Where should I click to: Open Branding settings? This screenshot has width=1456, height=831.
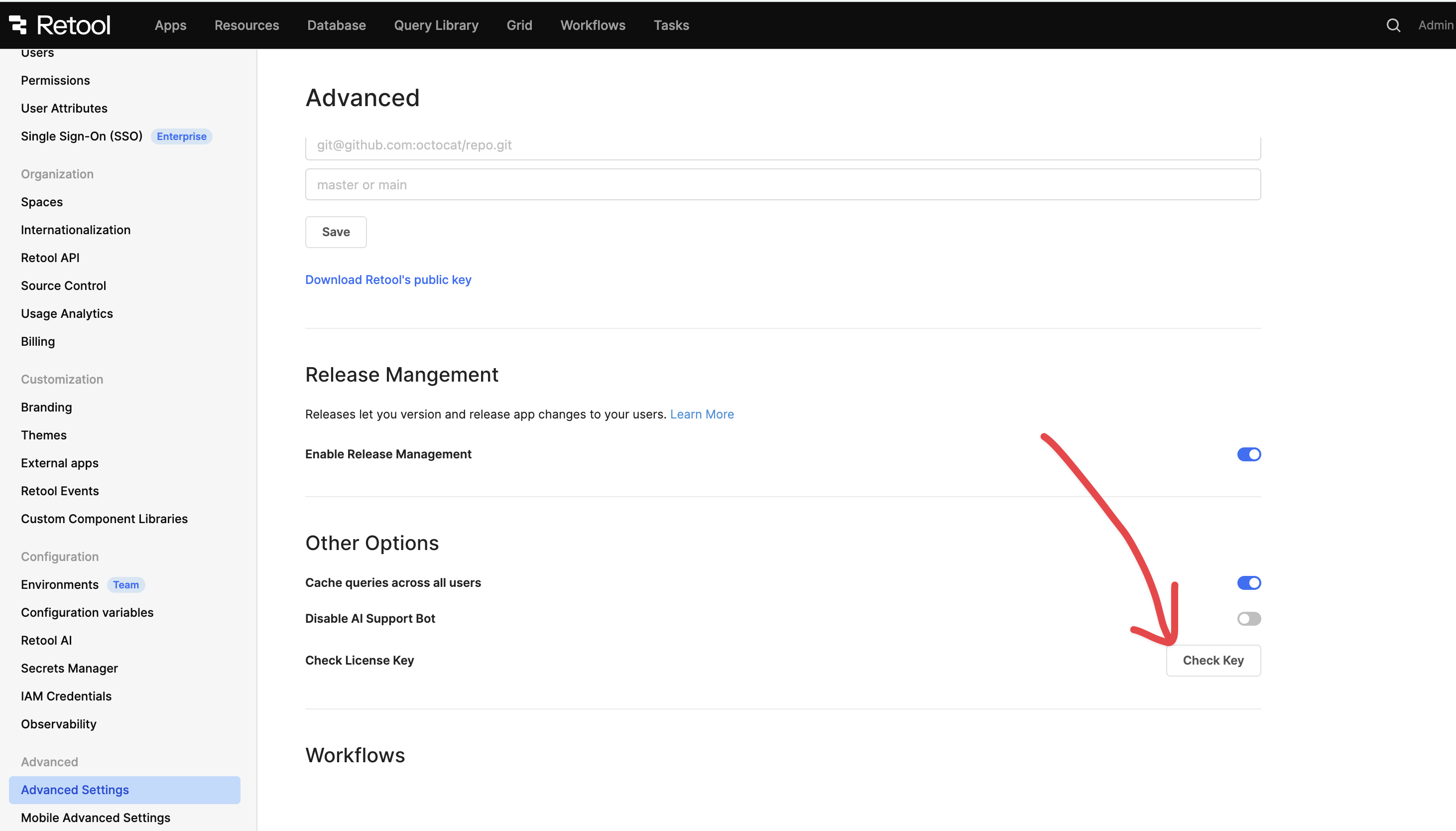click(x=46, y=408)
